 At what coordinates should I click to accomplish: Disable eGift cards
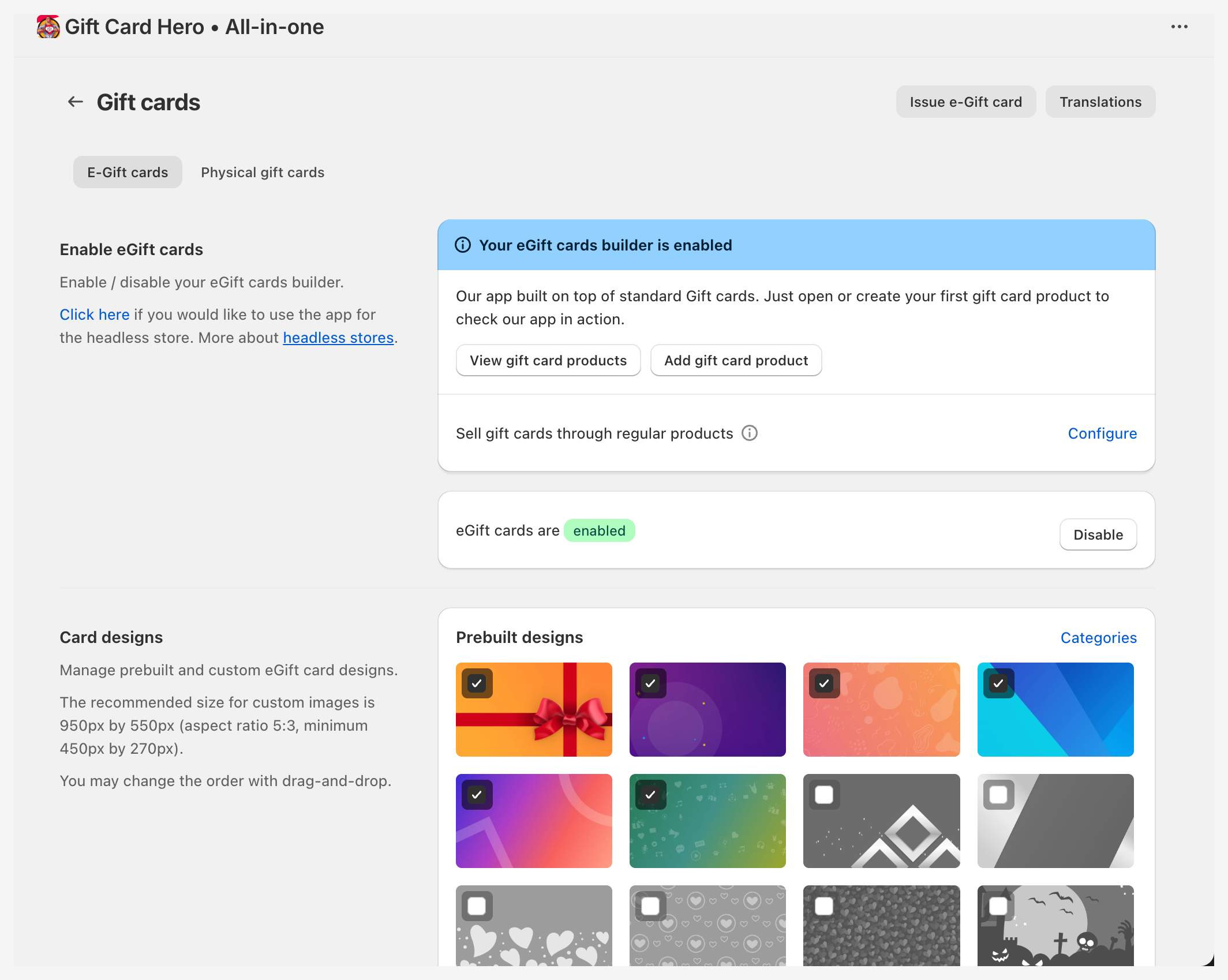tap(1098, 534)
